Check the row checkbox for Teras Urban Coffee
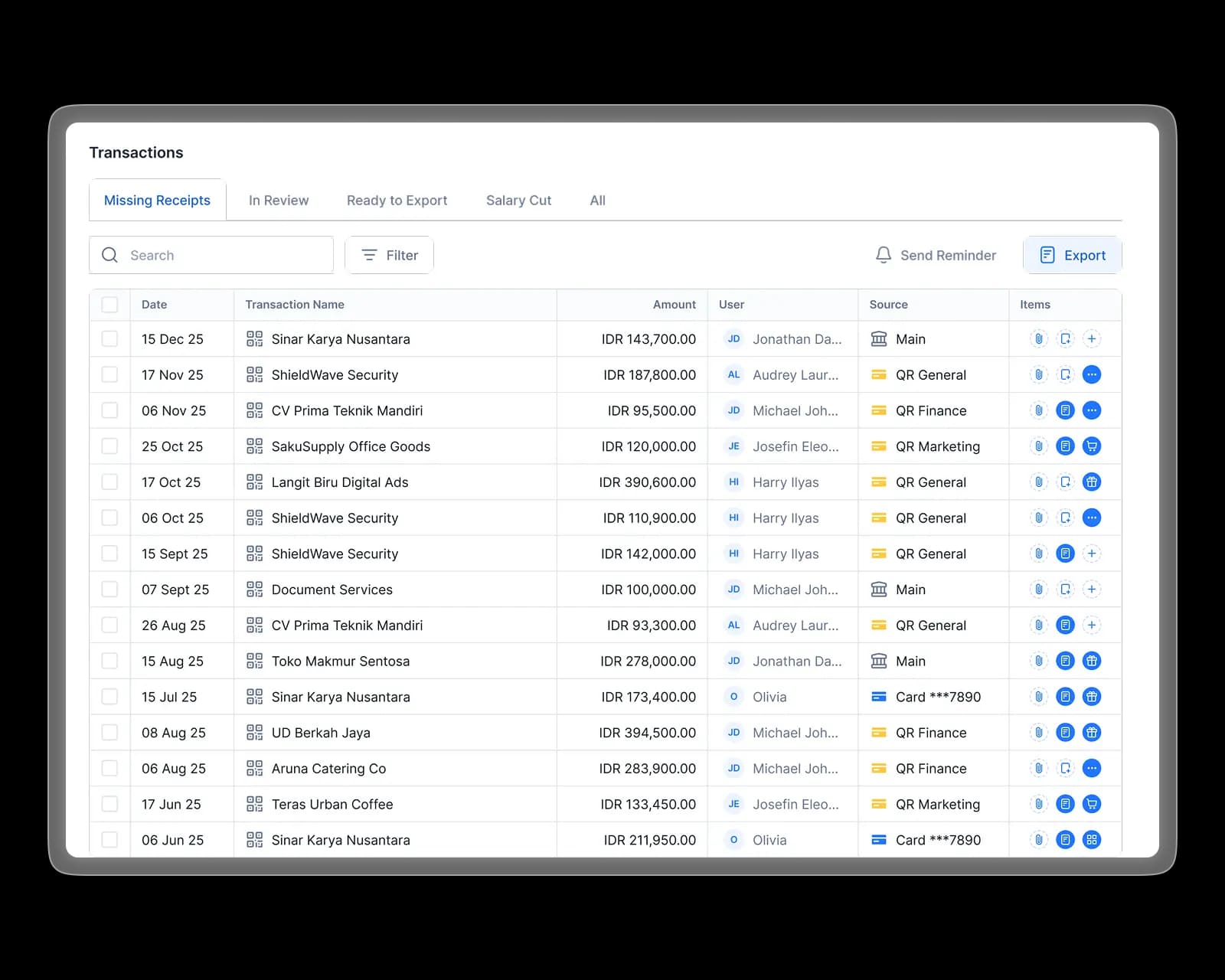 pos(109,804)
